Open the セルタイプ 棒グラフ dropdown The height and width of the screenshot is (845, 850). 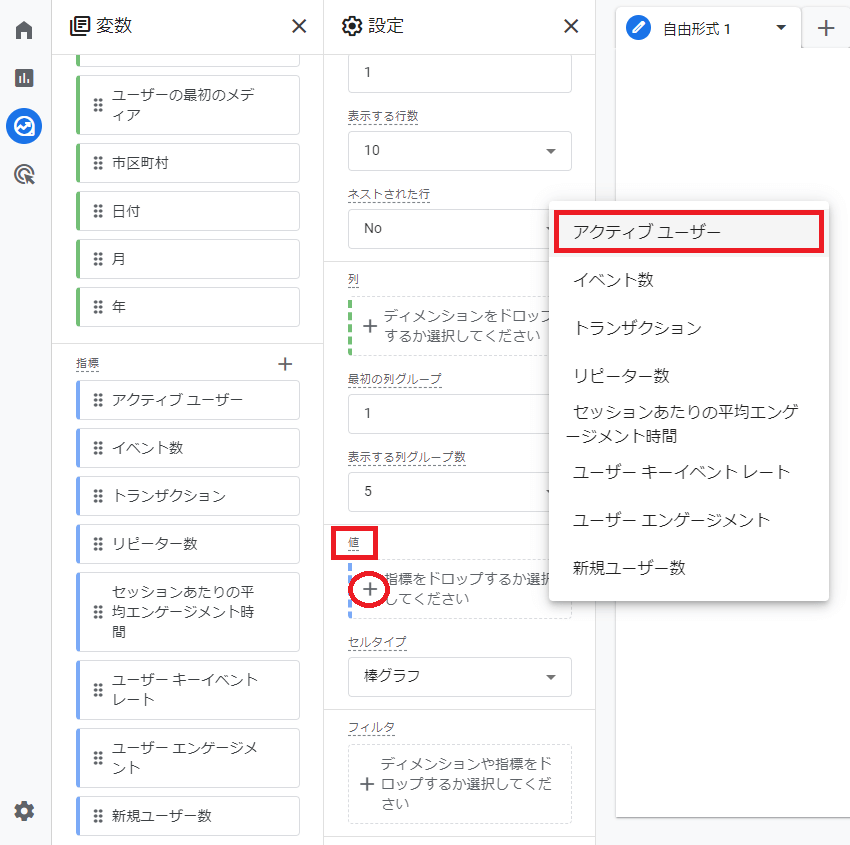(459, 677)
